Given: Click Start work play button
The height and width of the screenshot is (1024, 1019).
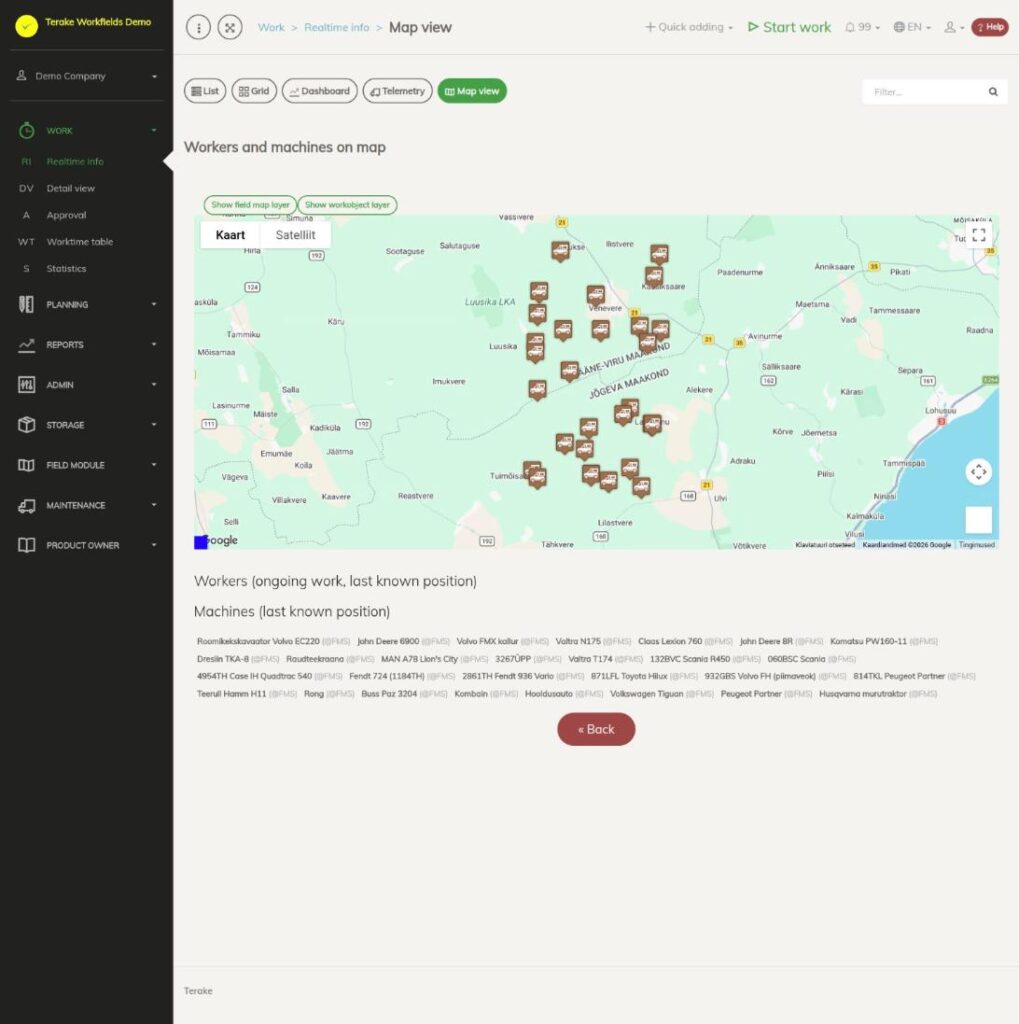Looking at the screenshot, I should click(789, 27).
